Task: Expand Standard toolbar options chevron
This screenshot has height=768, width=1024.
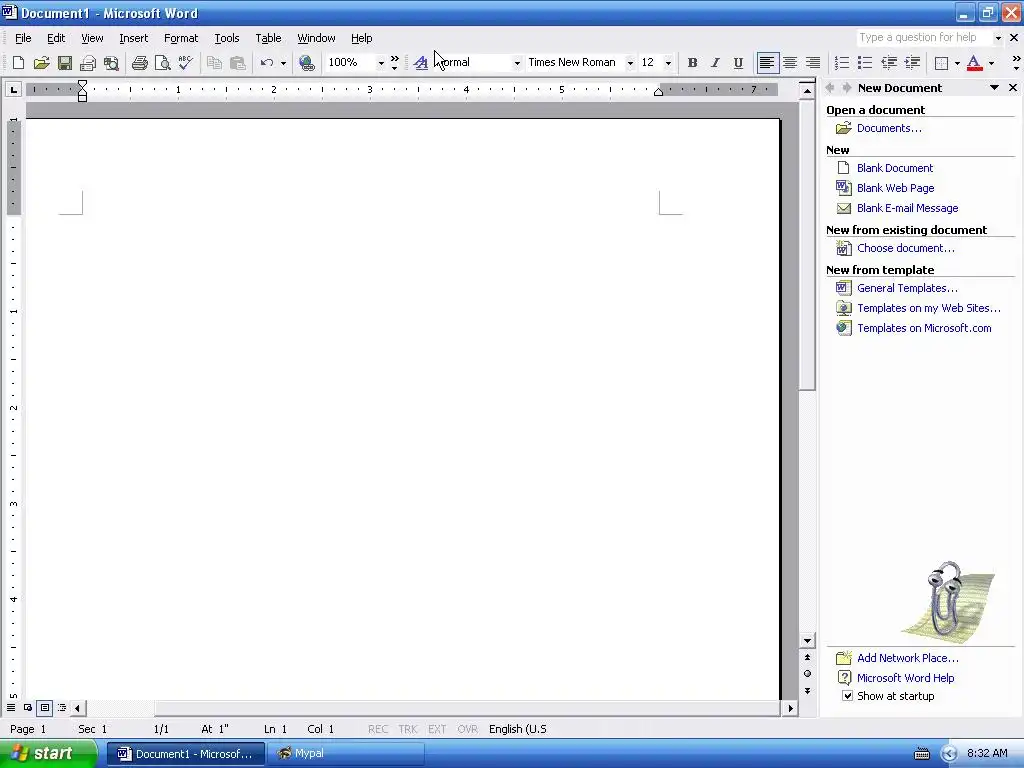Action: coord(394,63)
